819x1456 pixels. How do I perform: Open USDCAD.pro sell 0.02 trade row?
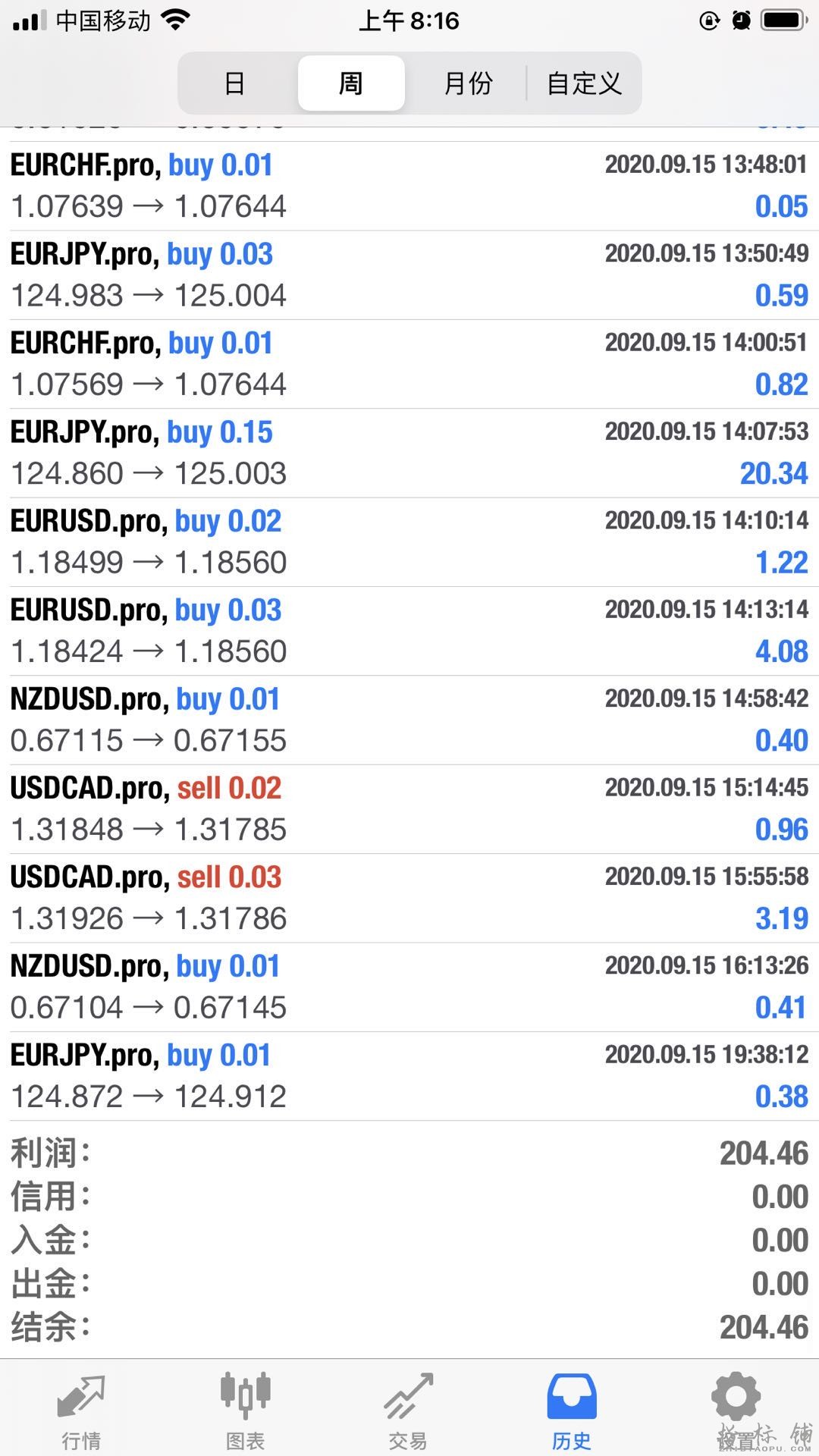(x=409, y=809)
